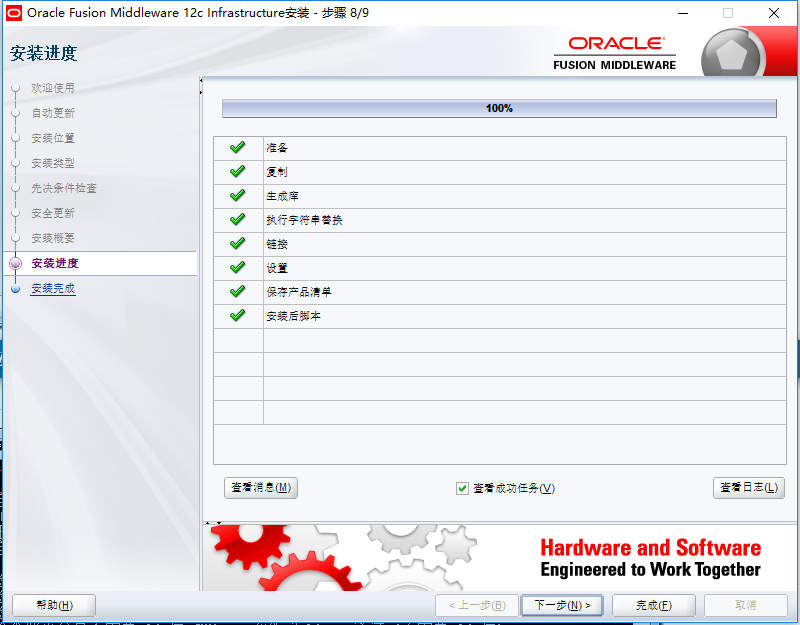
Task: Select 先决条件检查 step in sidebar
Action: coord(64,188)
